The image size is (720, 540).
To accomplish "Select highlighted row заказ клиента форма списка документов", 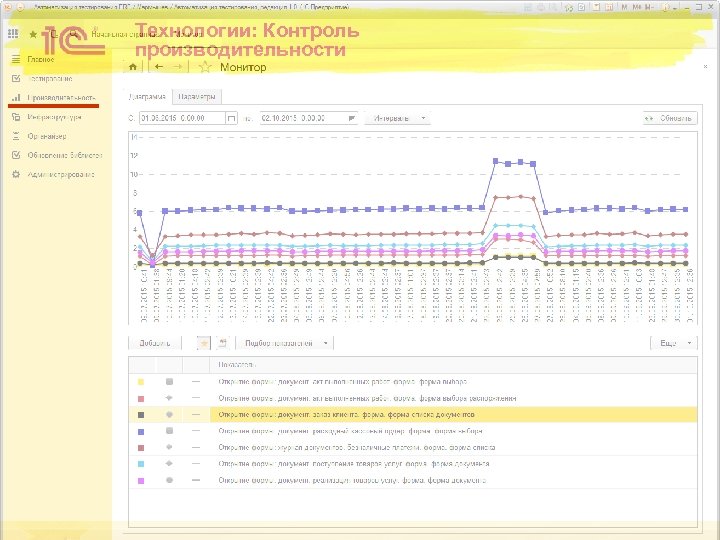I will coord(412,415).
